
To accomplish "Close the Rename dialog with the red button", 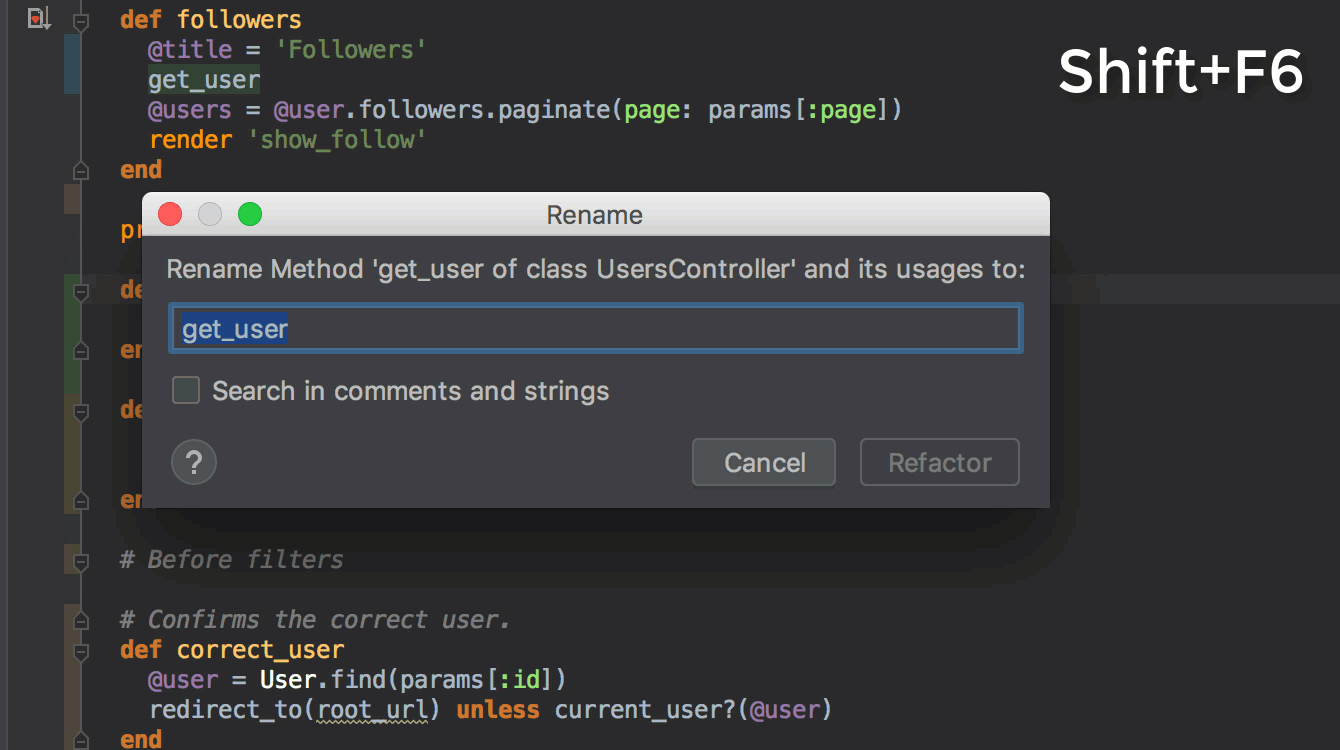I will [170, 214].
